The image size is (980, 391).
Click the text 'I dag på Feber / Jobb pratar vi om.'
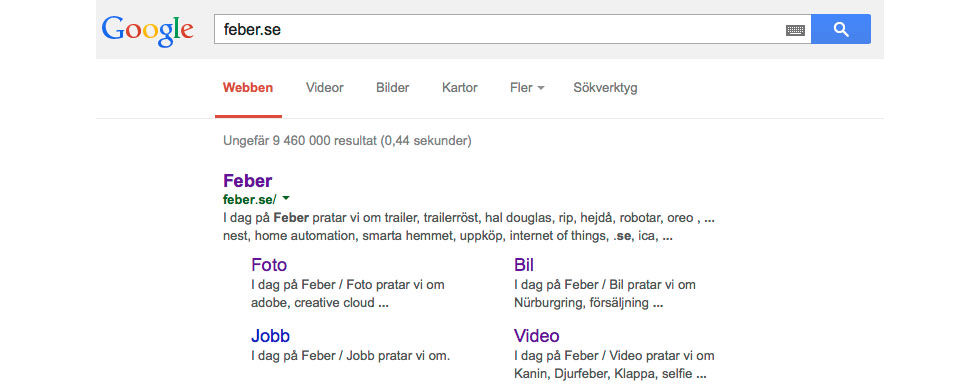(351, 356)
